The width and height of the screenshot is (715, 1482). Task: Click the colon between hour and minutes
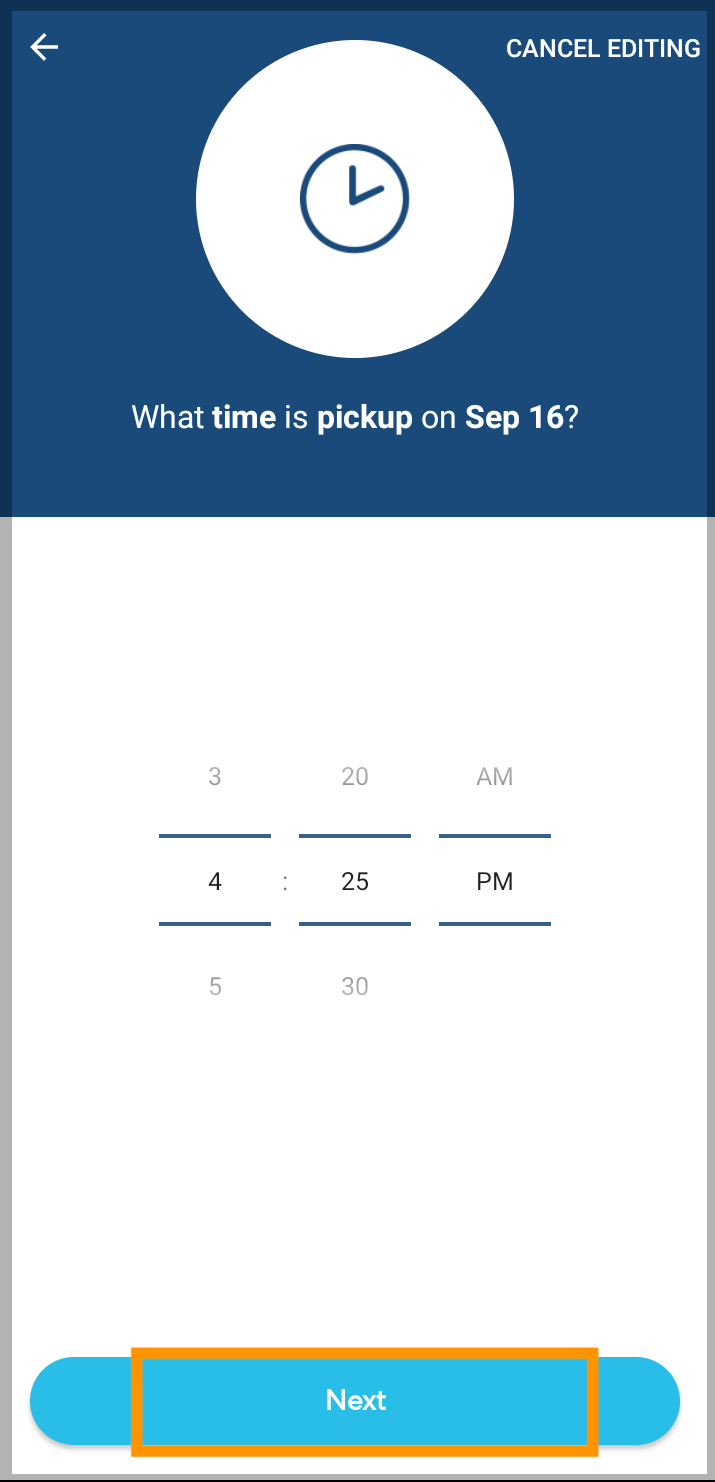[285, 882]
